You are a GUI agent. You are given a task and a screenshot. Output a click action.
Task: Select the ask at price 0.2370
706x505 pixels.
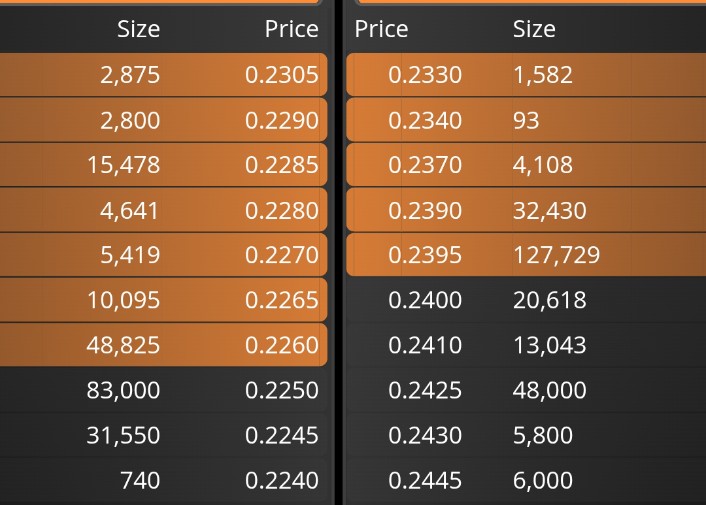click(x=526, y=165)
